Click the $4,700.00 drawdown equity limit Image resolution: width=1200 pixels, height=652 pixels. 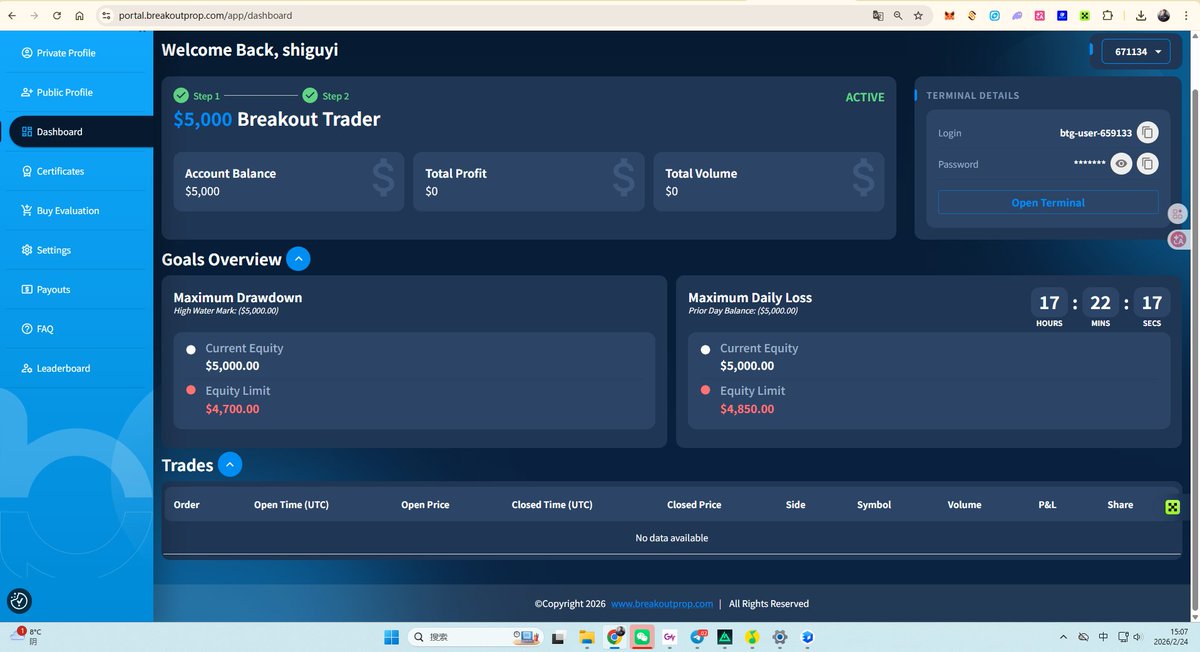coord(232,409)
